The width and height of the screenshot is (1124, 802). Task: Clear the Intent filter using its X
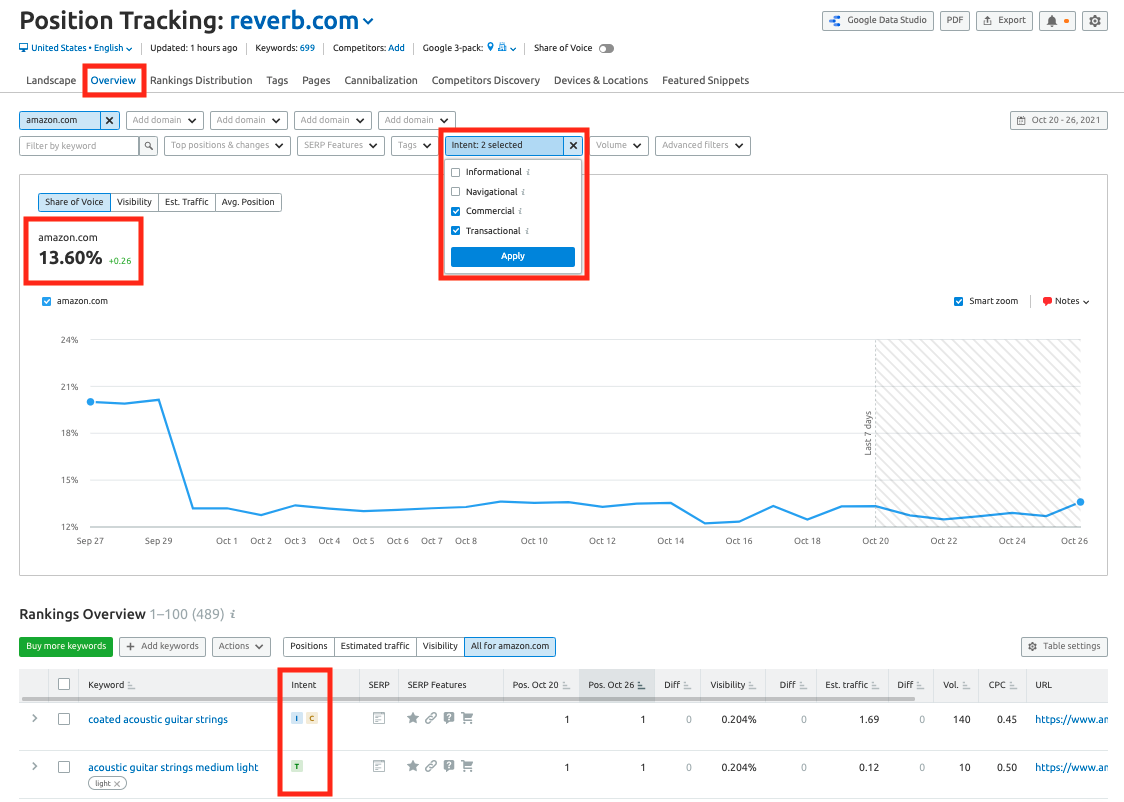tap(573, 146)
